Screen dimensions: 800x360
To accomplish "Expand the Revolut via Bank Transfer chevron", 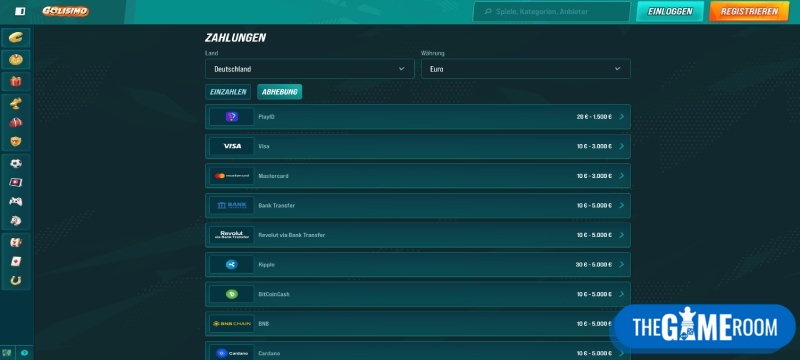I will click(621, 235).
